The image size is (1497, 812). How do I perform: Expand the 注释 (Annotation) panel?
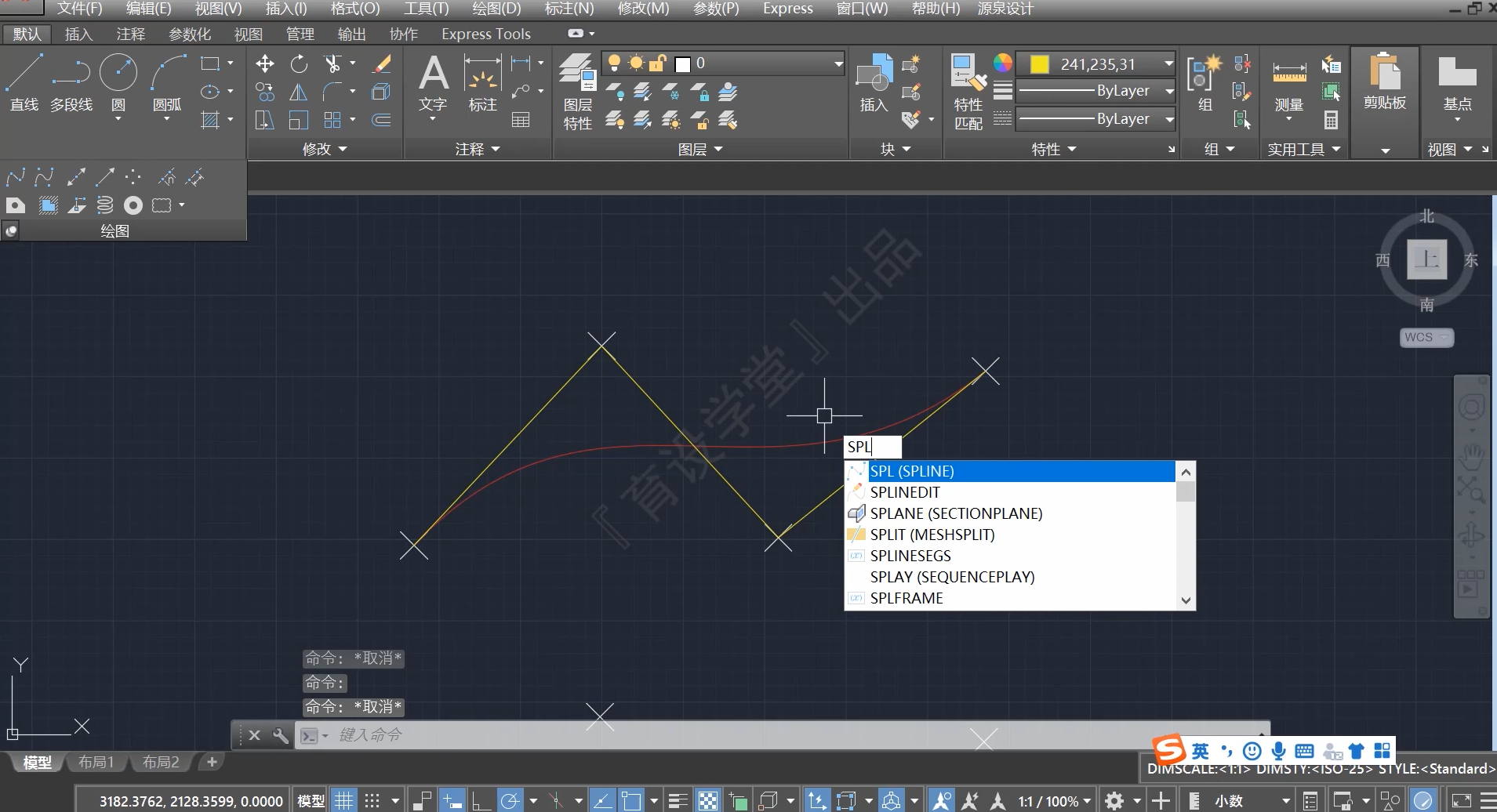pos(478,149)
